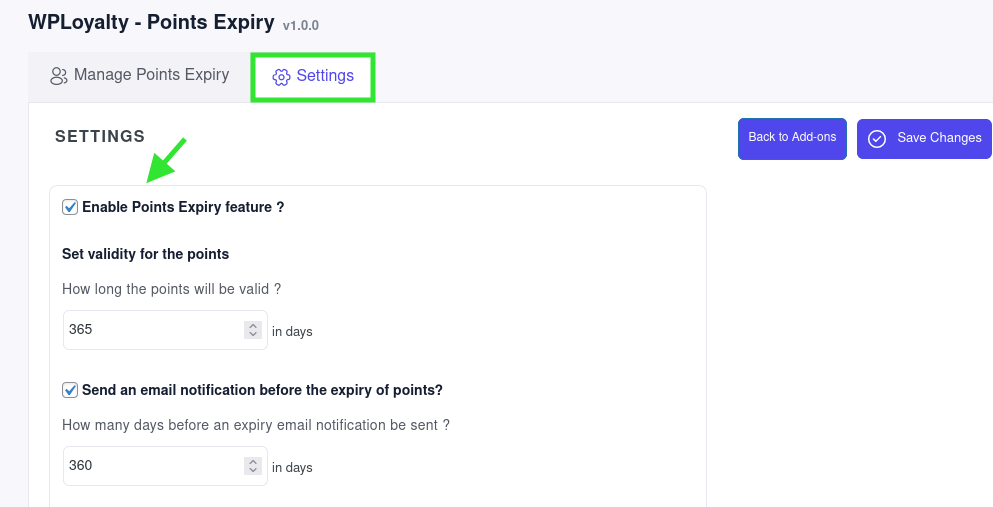Open the Settings tab
This screenshot has height=507, width=993.
coord(313,77)
